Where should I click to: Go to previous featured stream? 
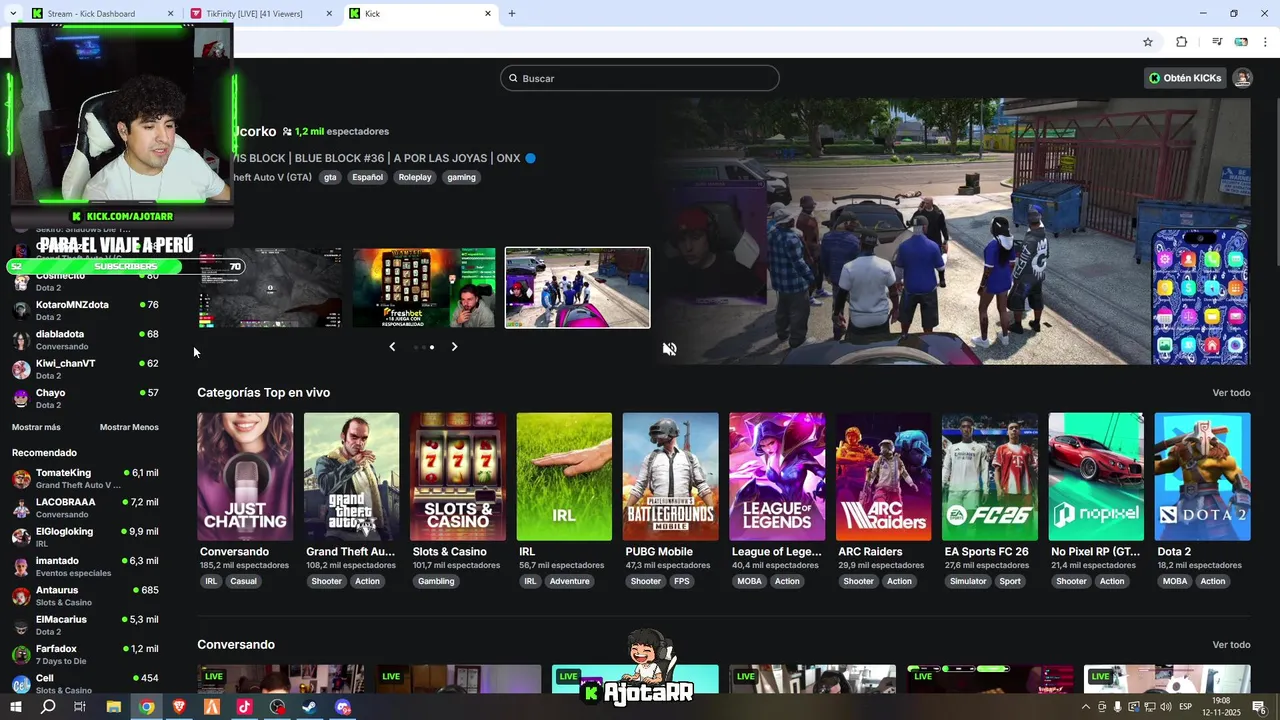(392, 347)
